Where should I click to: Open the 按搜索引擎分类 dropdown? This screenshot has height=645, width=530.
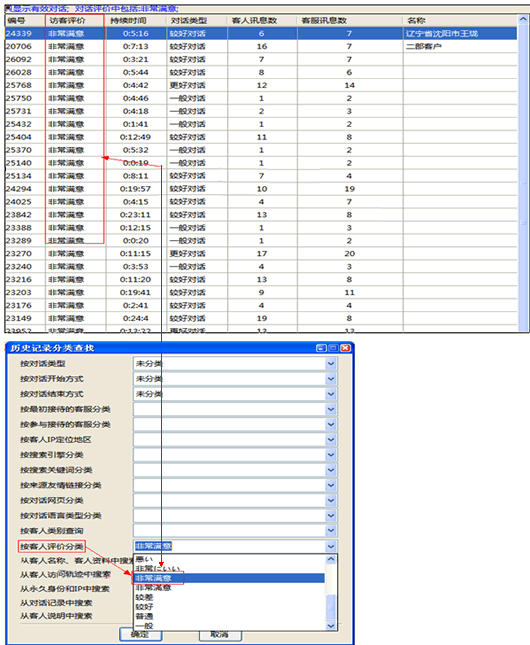click(x=331, y=455)
